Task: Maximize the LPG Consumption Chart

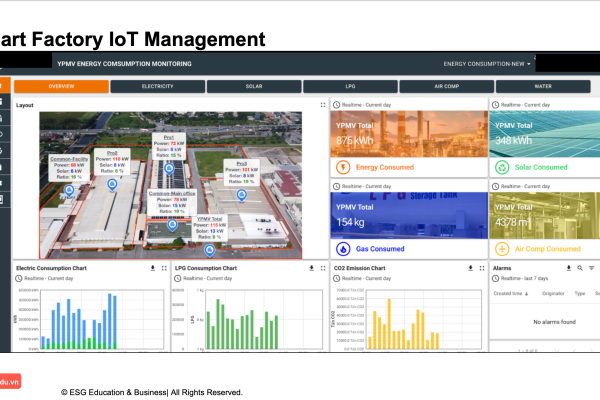Action: (x=322, y=268)
